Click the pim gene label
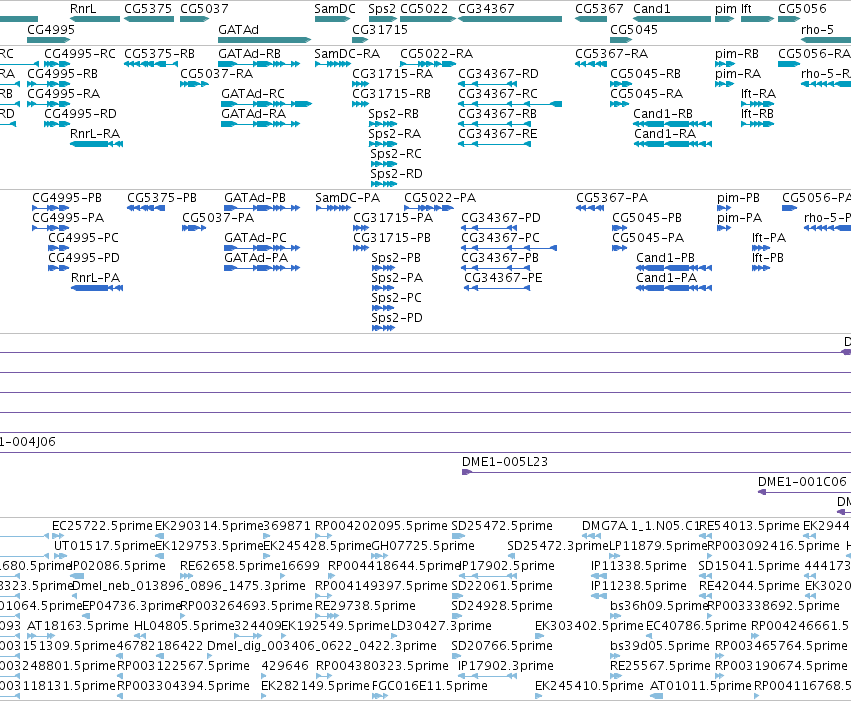Viewport: 851px width, 701px height. 726,9
